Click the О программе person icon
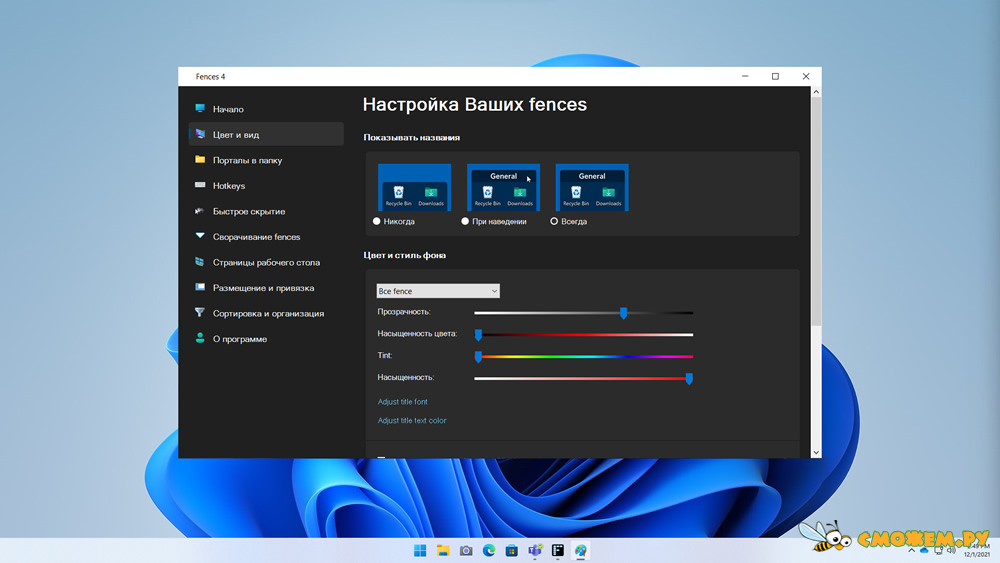Screen dimensions: 1000x563 click(200, 338)
